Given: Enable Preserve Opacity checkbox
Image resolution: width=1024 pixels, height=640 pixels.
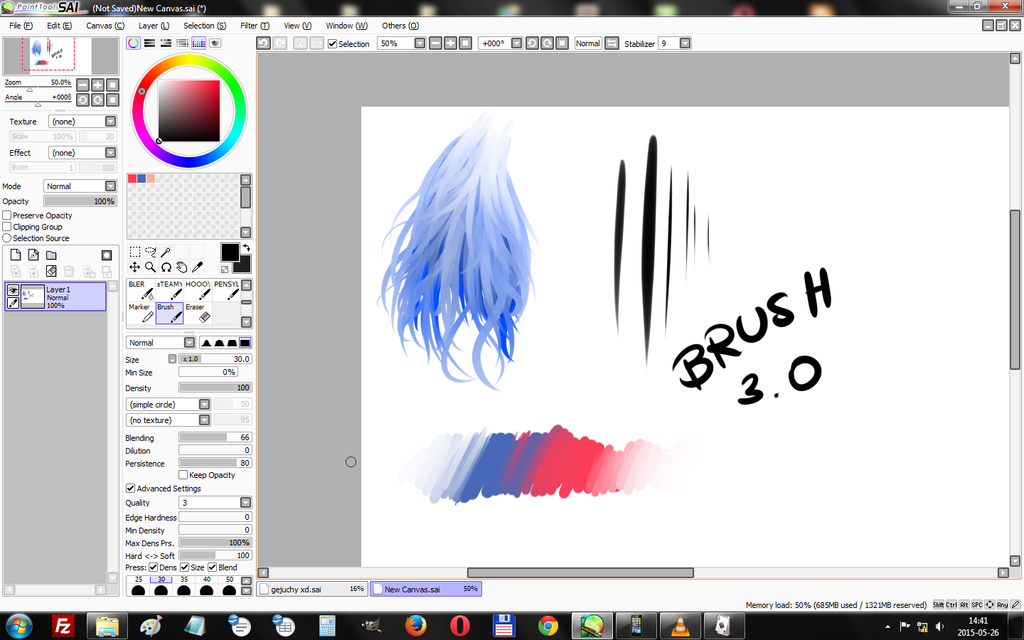Looking at the screenshot, I should pyautogui.click(x=7, y=215).
